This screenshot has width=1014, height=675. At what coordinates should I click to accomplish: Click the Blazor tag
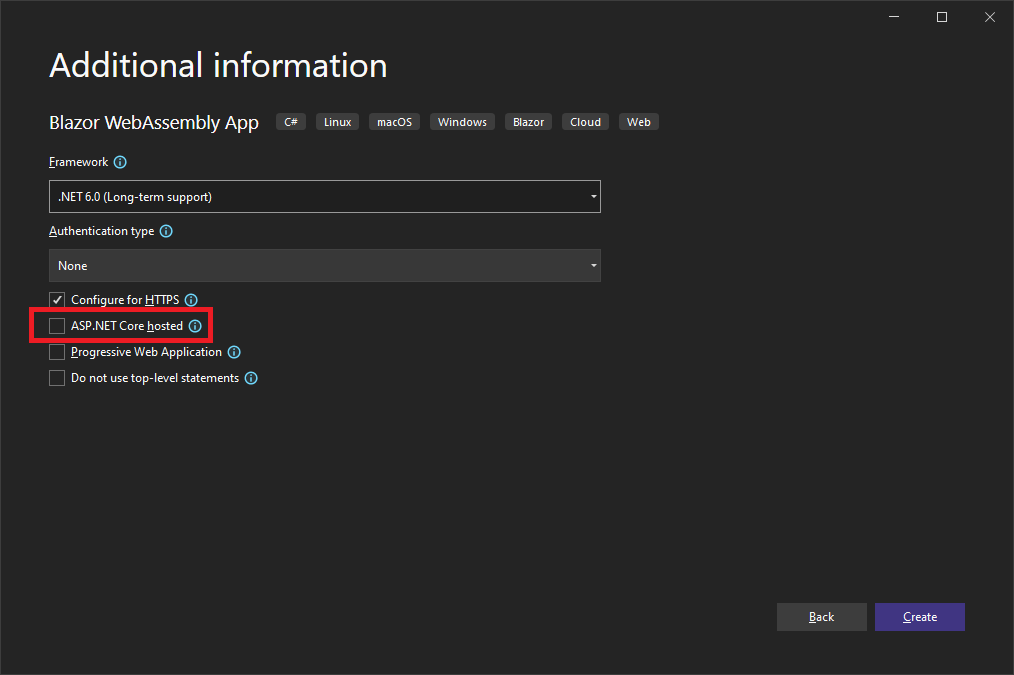click(528, 122)
